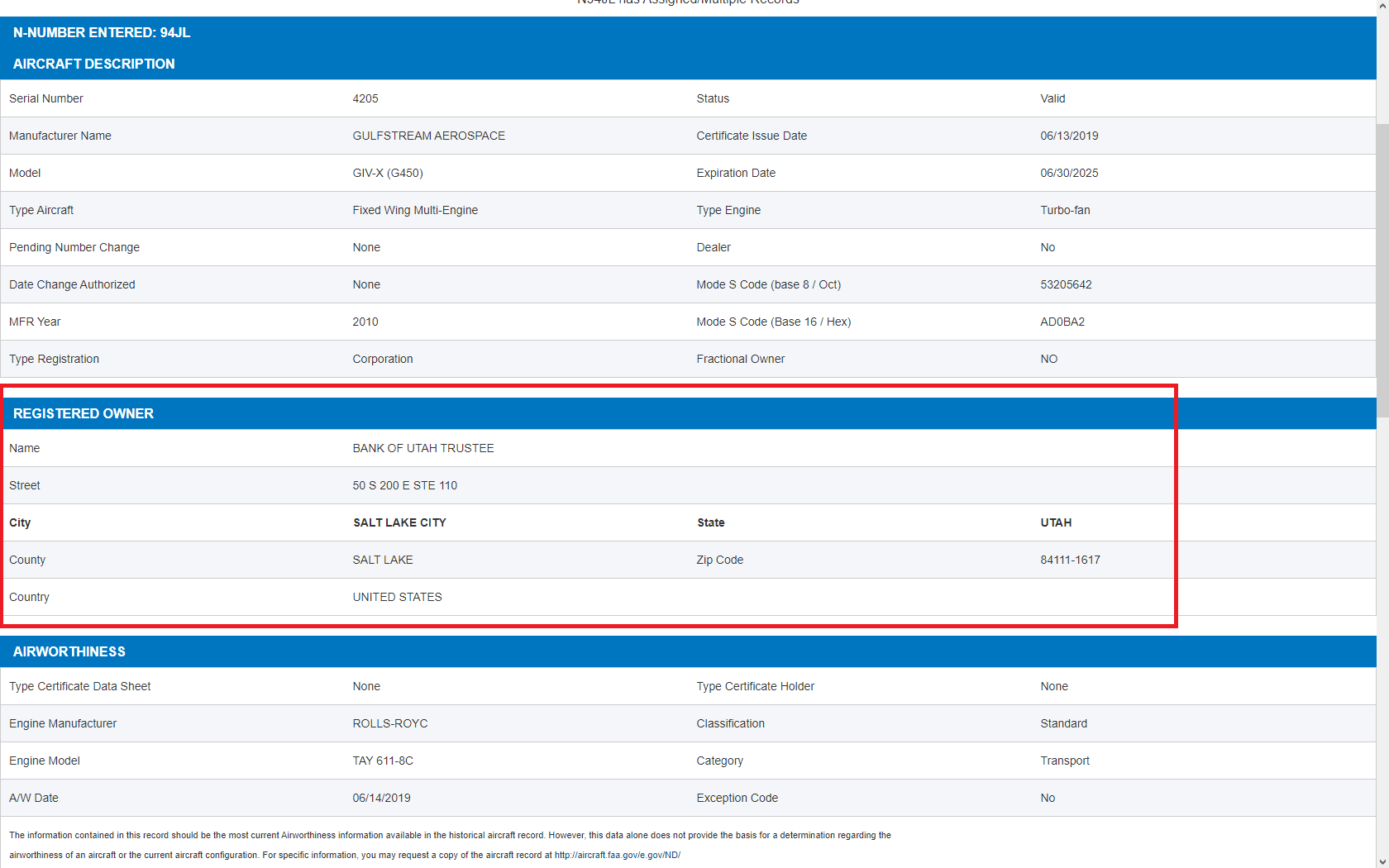Click GULFSTREAM AEROSPACE manufacturer name

point(428,136)
